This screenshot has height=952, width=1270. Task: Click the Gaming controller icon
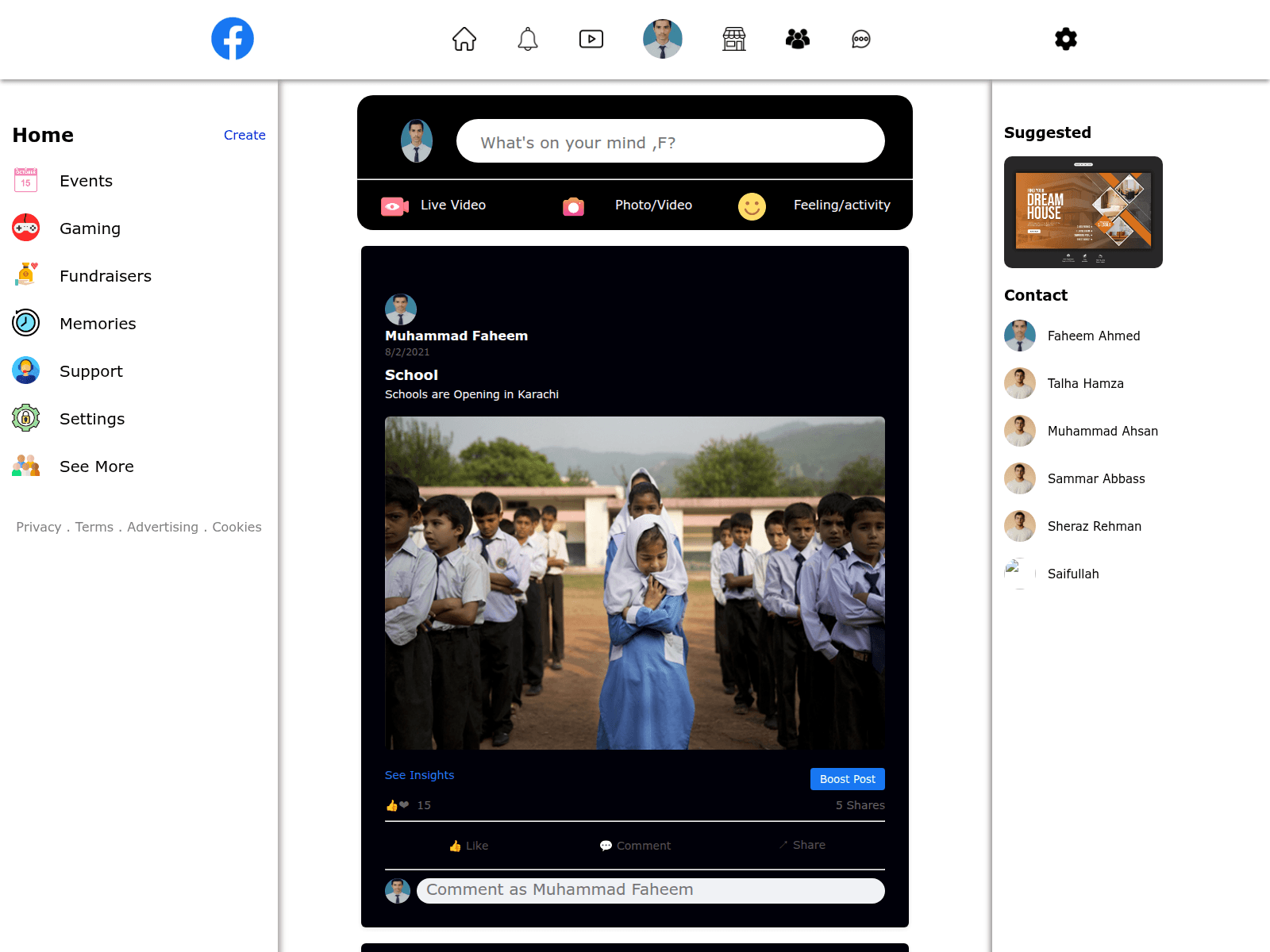pos(26,228)
